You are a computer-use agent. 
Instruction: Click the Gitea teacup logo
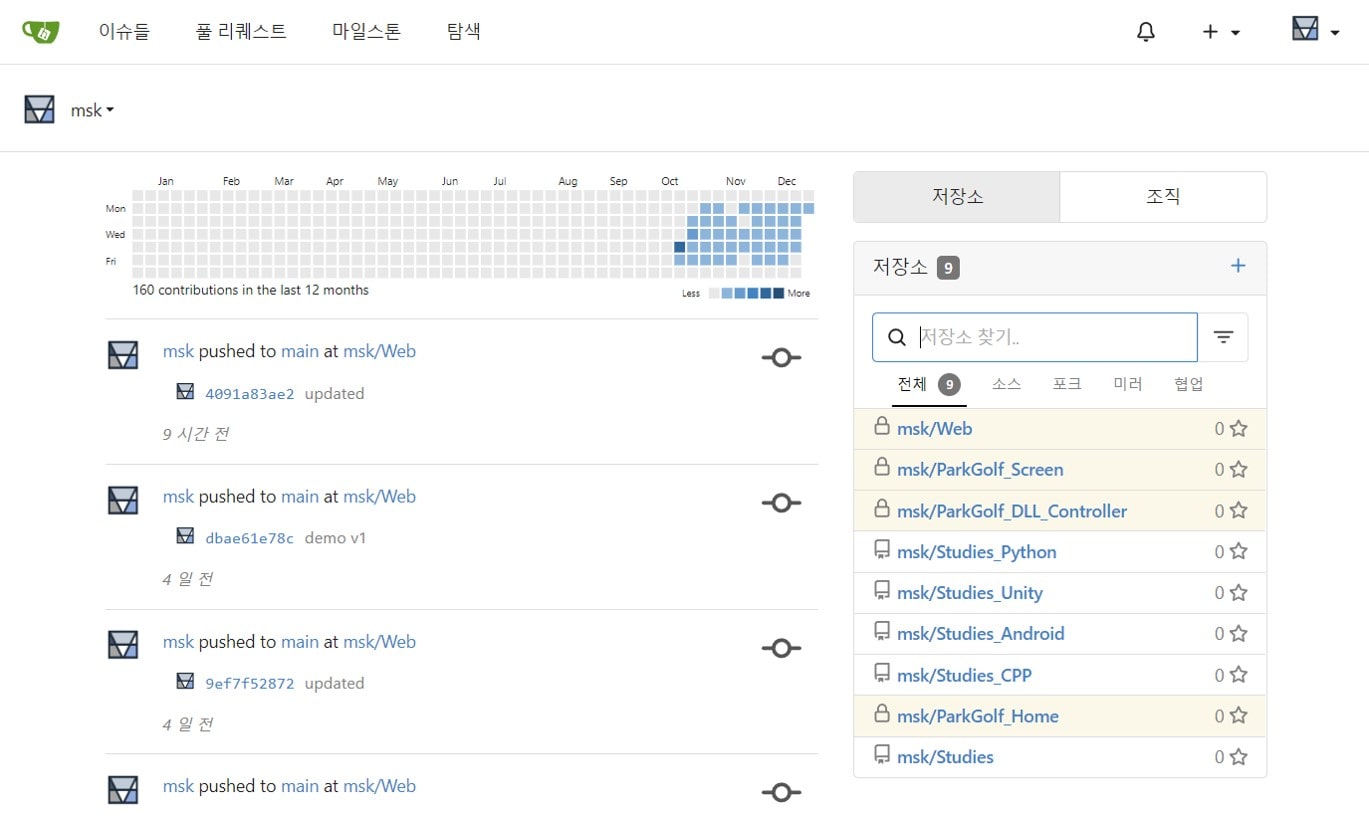pos(41,32)
